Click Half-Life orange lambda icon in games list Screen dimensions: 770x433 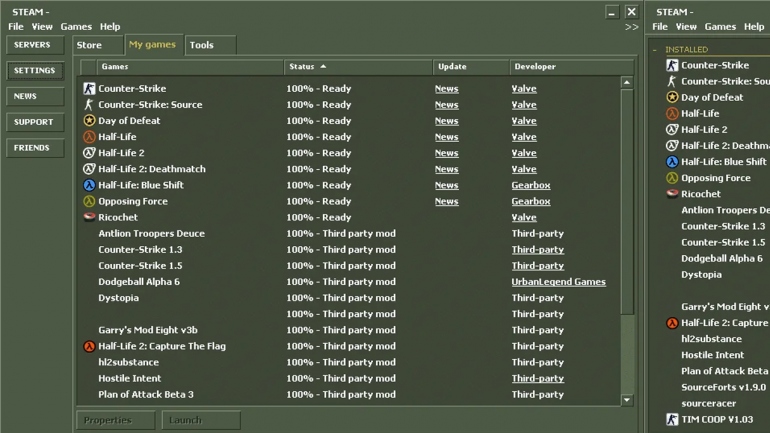(x=89, y=136)
